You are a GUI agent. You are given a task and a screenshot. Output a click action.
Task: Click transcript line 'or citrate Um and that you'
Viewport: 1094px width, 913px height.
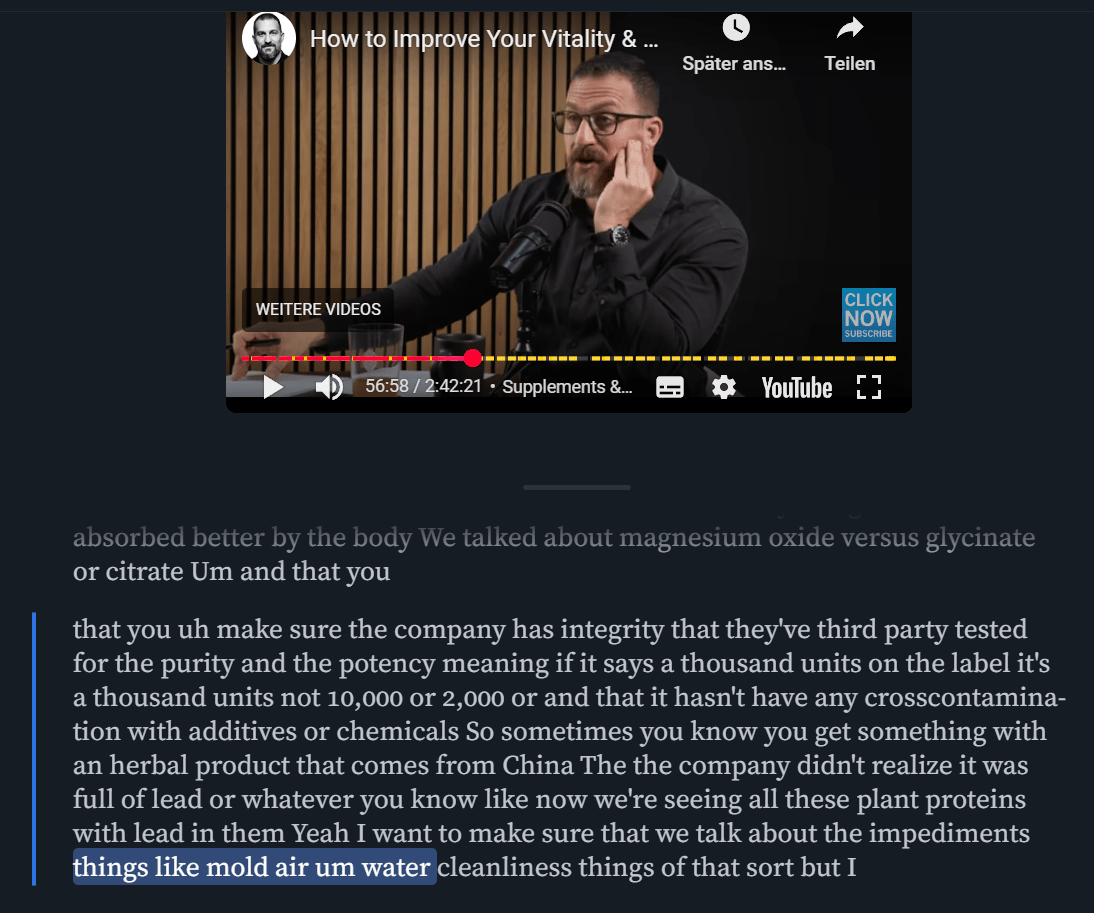point(231,571)
